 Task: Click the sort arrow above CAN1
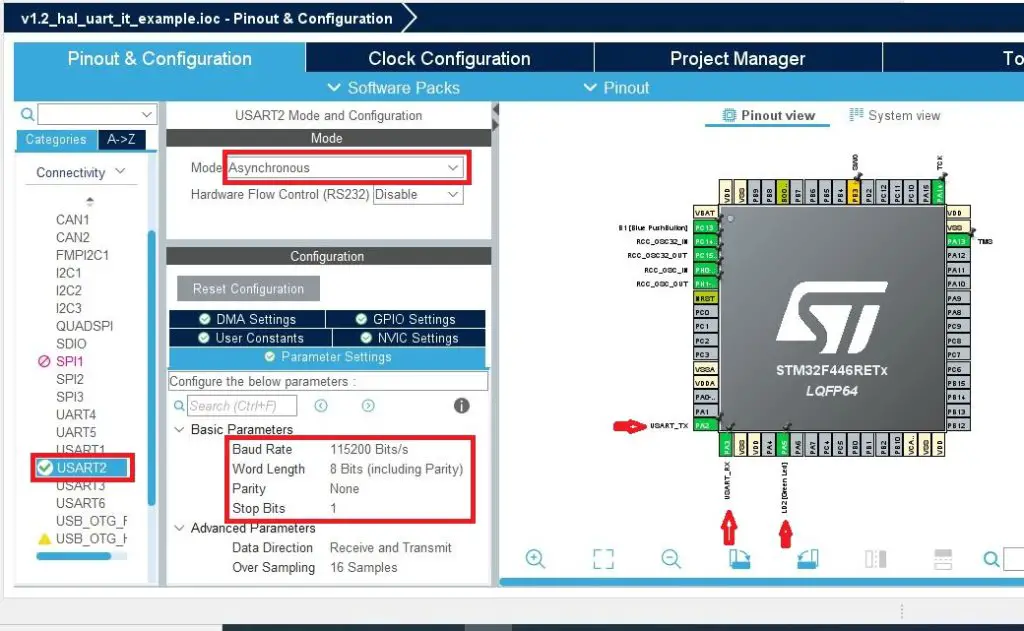pyautogui.click(x=90, y=201)
